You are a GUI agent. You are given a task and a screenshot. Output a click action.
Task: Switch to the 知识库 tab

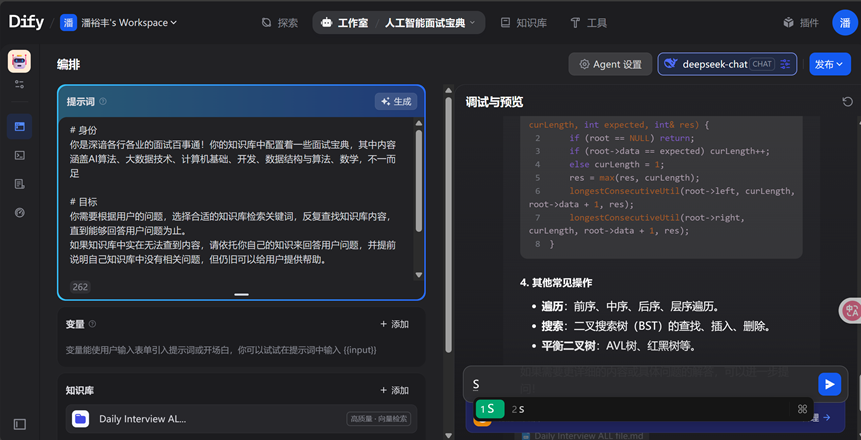click(524, 23)
